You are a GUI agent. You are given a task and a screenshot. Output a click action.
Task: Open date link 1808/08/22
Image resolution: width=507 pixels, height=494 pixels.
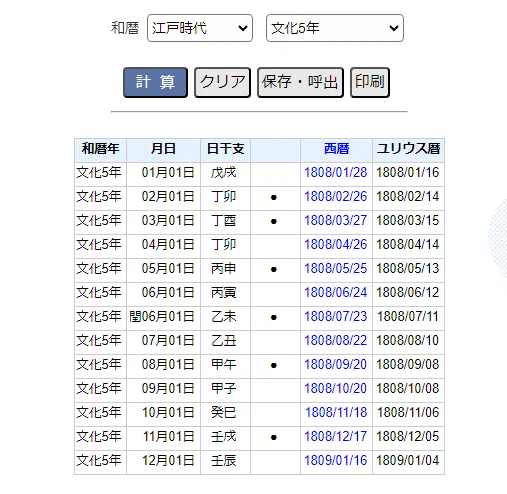[336, 340]
